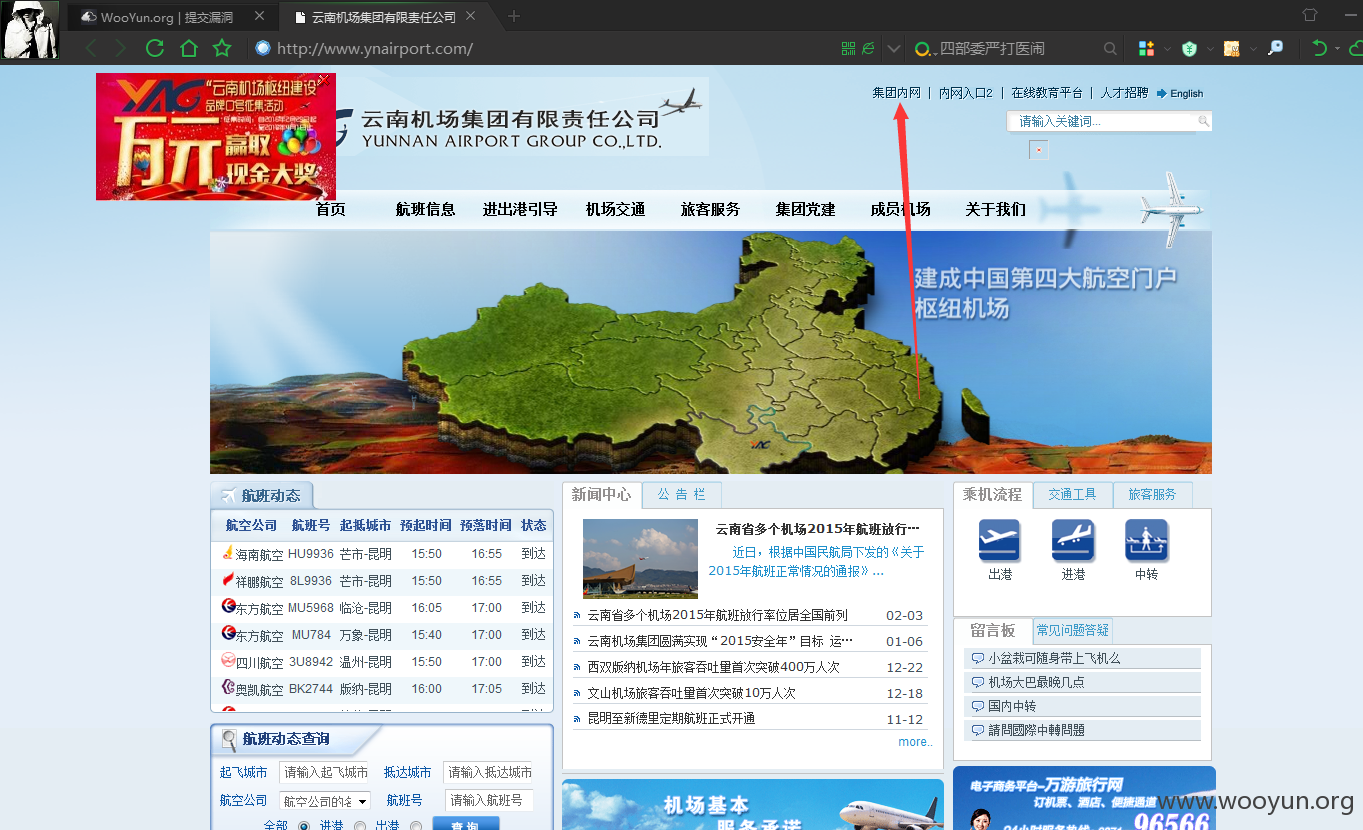
Task: Expand dropdown arrow beside cheese icon
Action: coord(1252,48)
